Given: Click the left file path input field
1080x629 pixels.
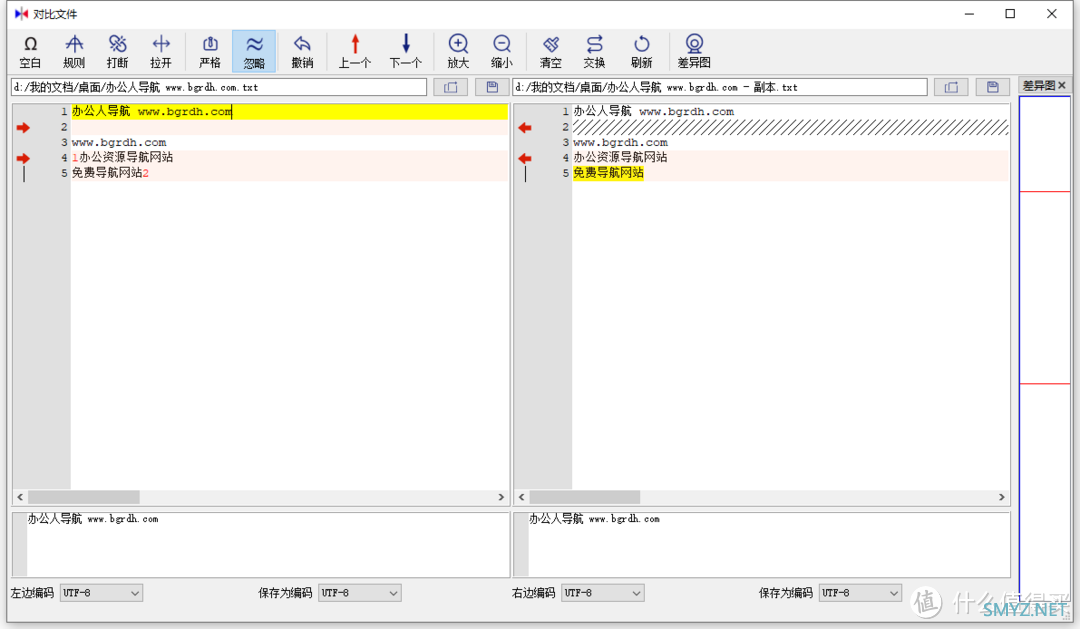Looking at the screenshot, I should (x=219, y=87).
